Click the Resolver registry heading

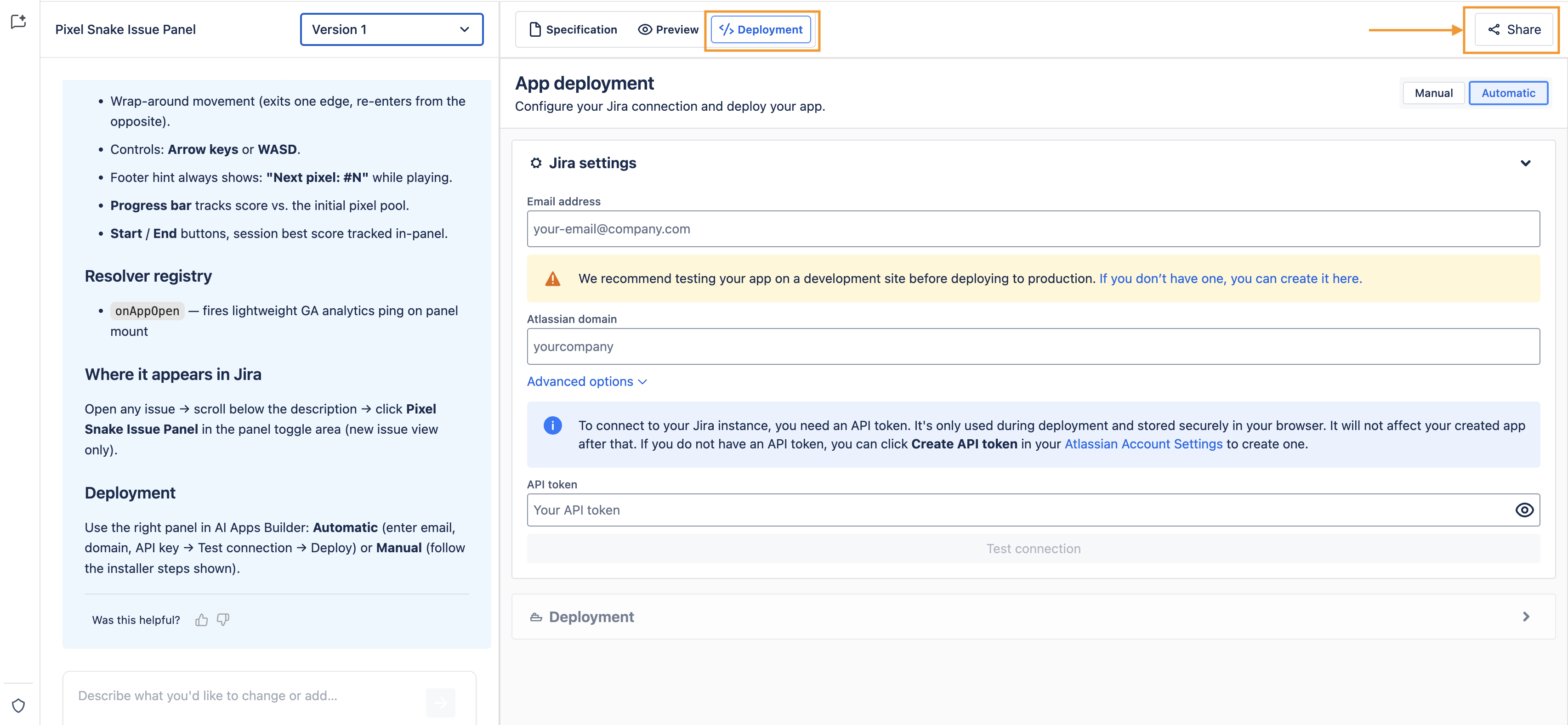[x=148, y=277]
